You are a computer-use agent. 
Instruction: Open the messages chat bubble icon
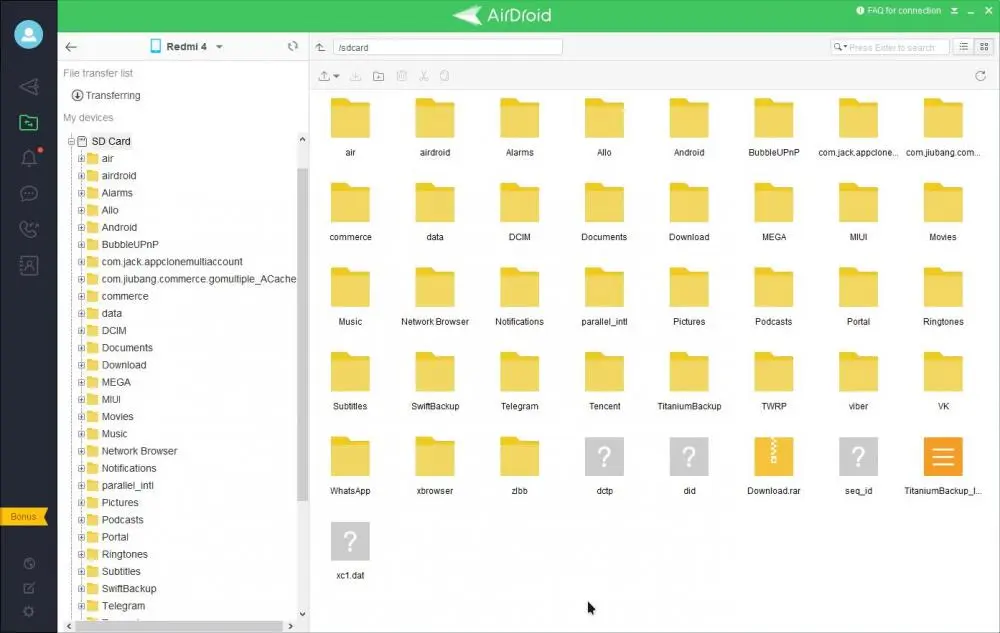(29, 193)
